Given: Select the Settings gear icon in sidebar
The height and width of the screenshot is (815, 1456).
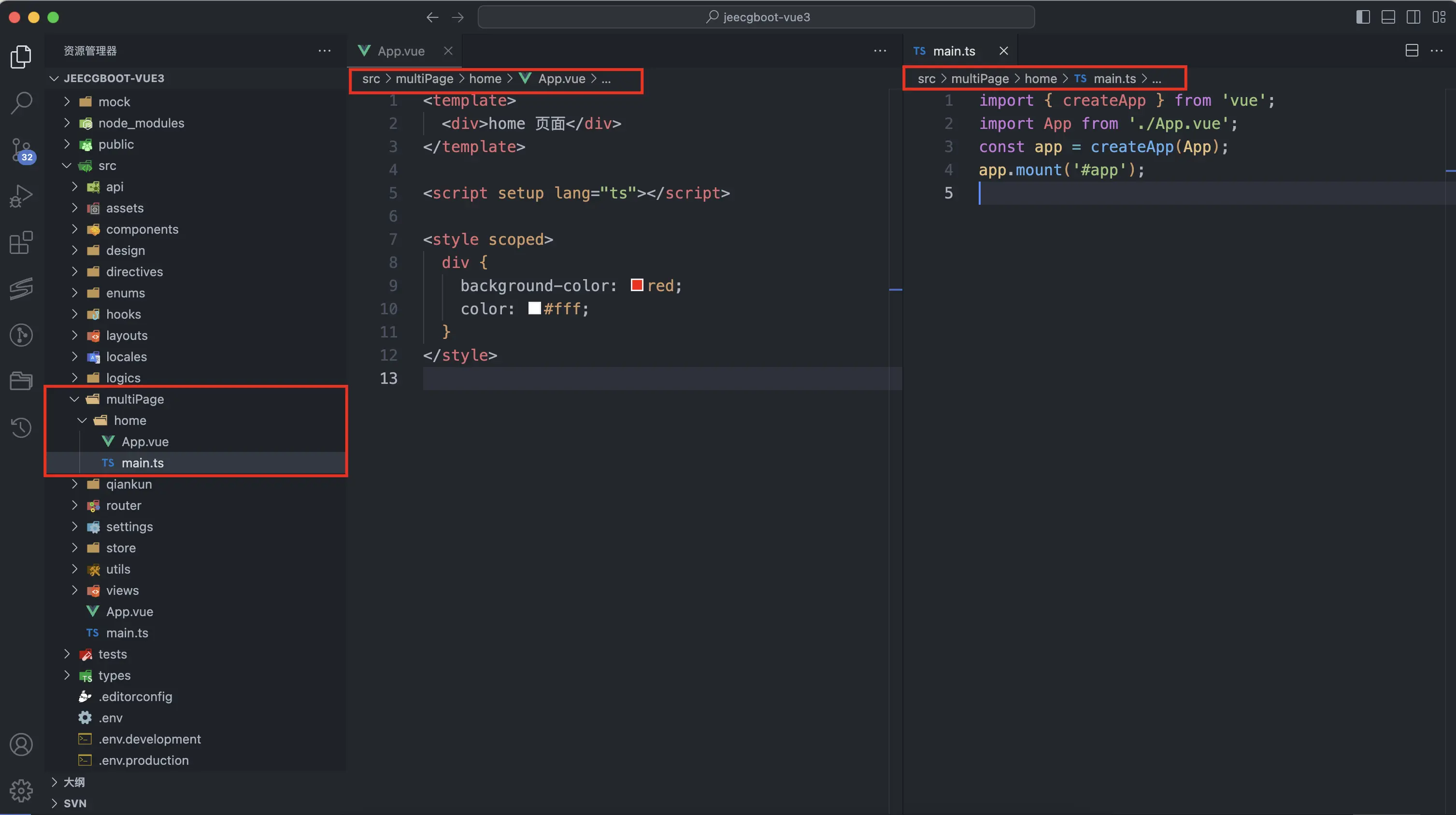Looking at the screenshot, I should pyautogui.click(x=22, y=791).
